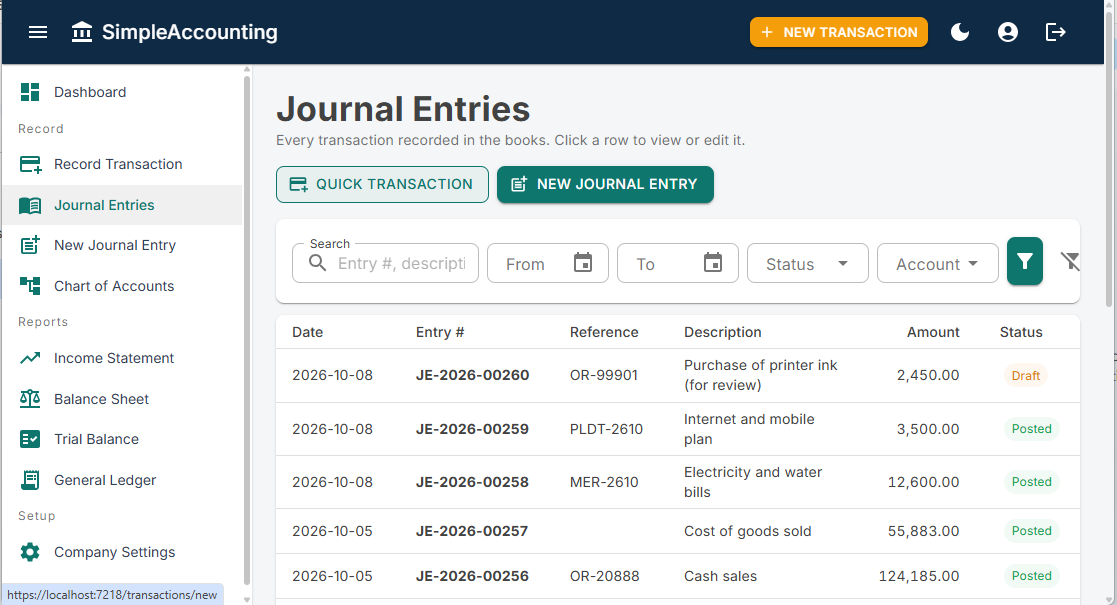Open the hamburger navigation menu
This screenshot has height=605, width=1117.
[38, 32]
